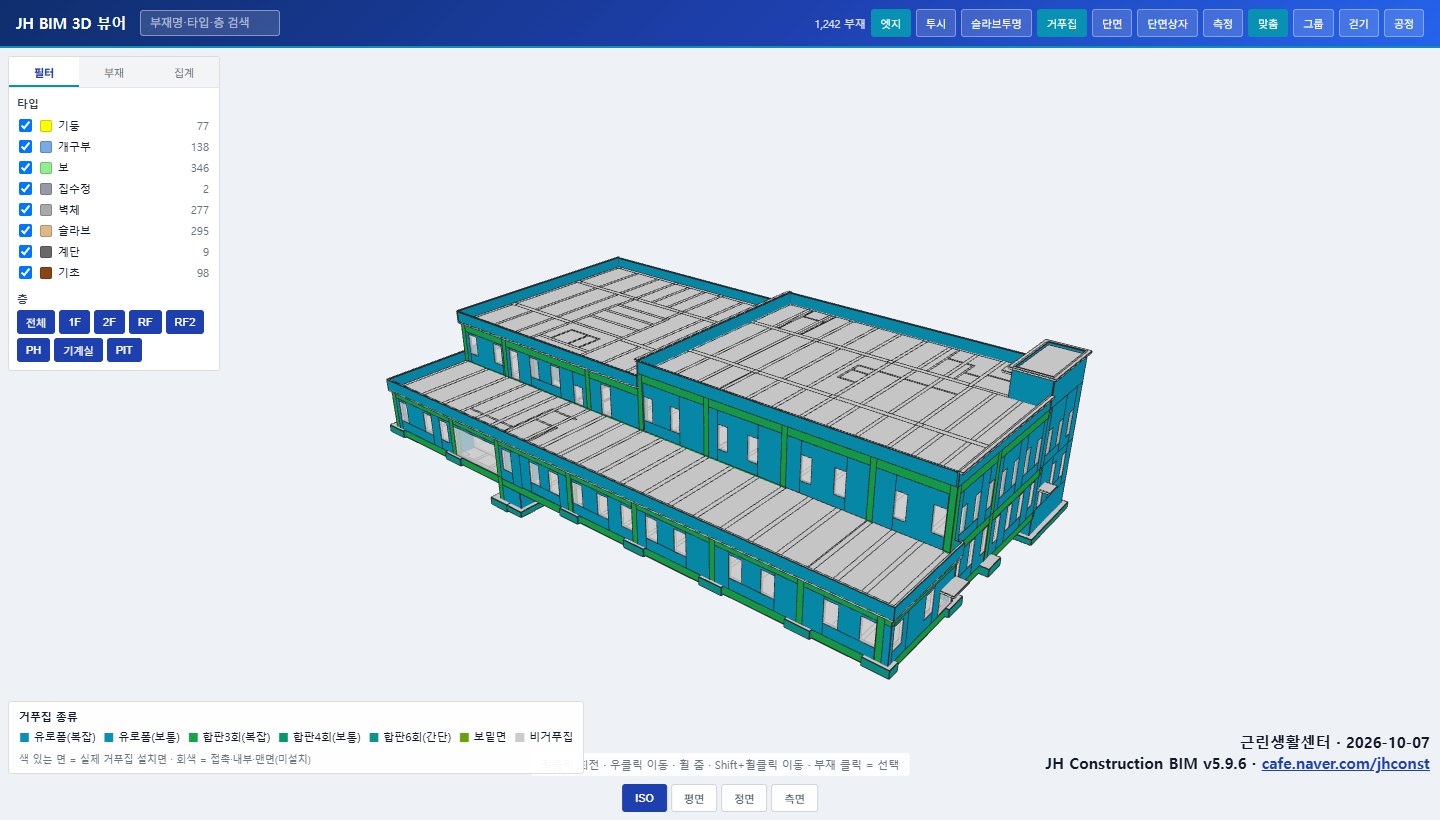Open the cafe.naver.com/jhconst link
This screenshot has height=820, width=1440.
1345,764
